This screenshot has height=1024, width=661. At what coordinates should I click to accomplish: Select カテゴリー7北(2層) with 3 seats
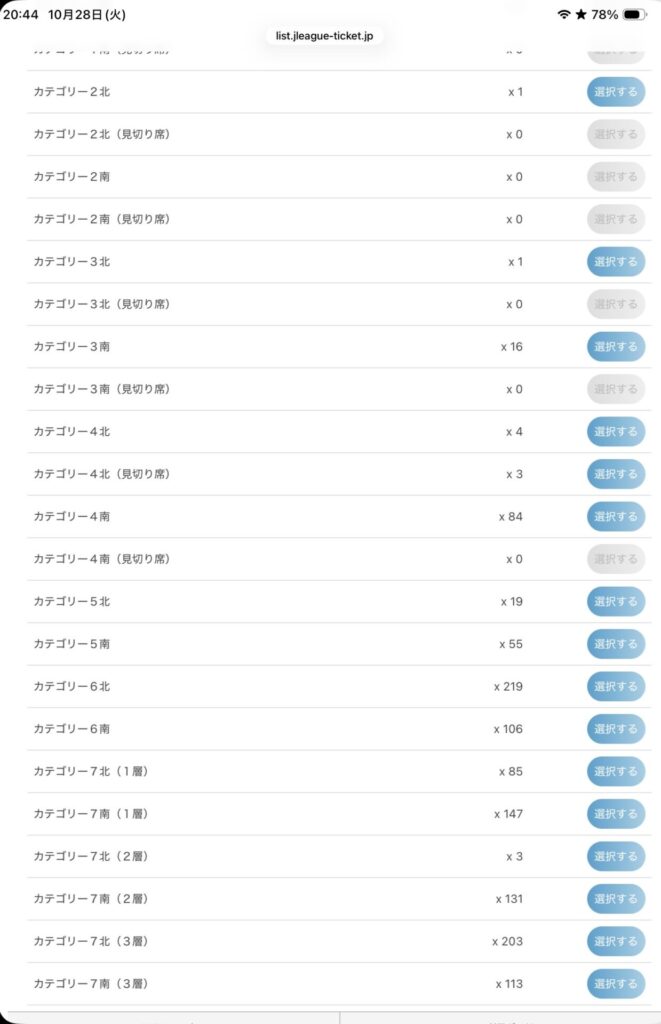615,857
